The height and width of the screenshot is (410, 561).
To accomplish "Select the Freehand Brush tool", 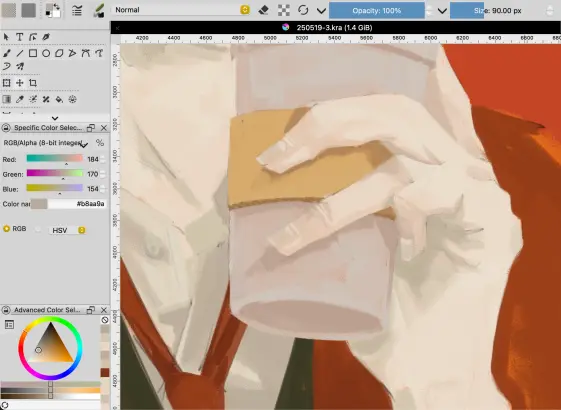I will (x=6, y=53).
